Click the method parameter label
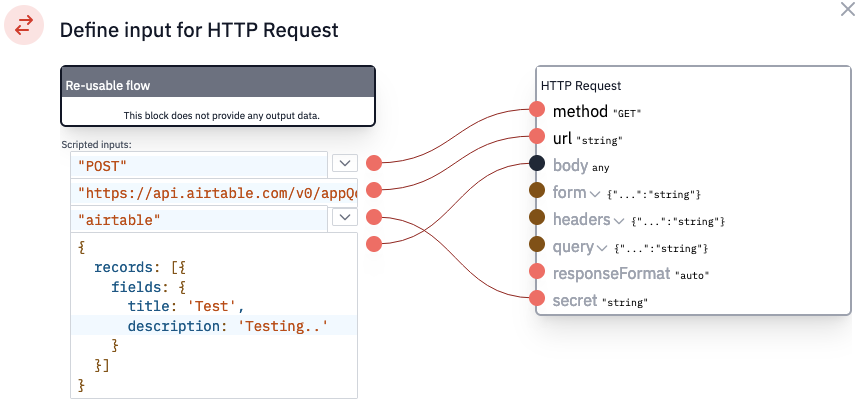The image size is (856, 406). point(580,111)
